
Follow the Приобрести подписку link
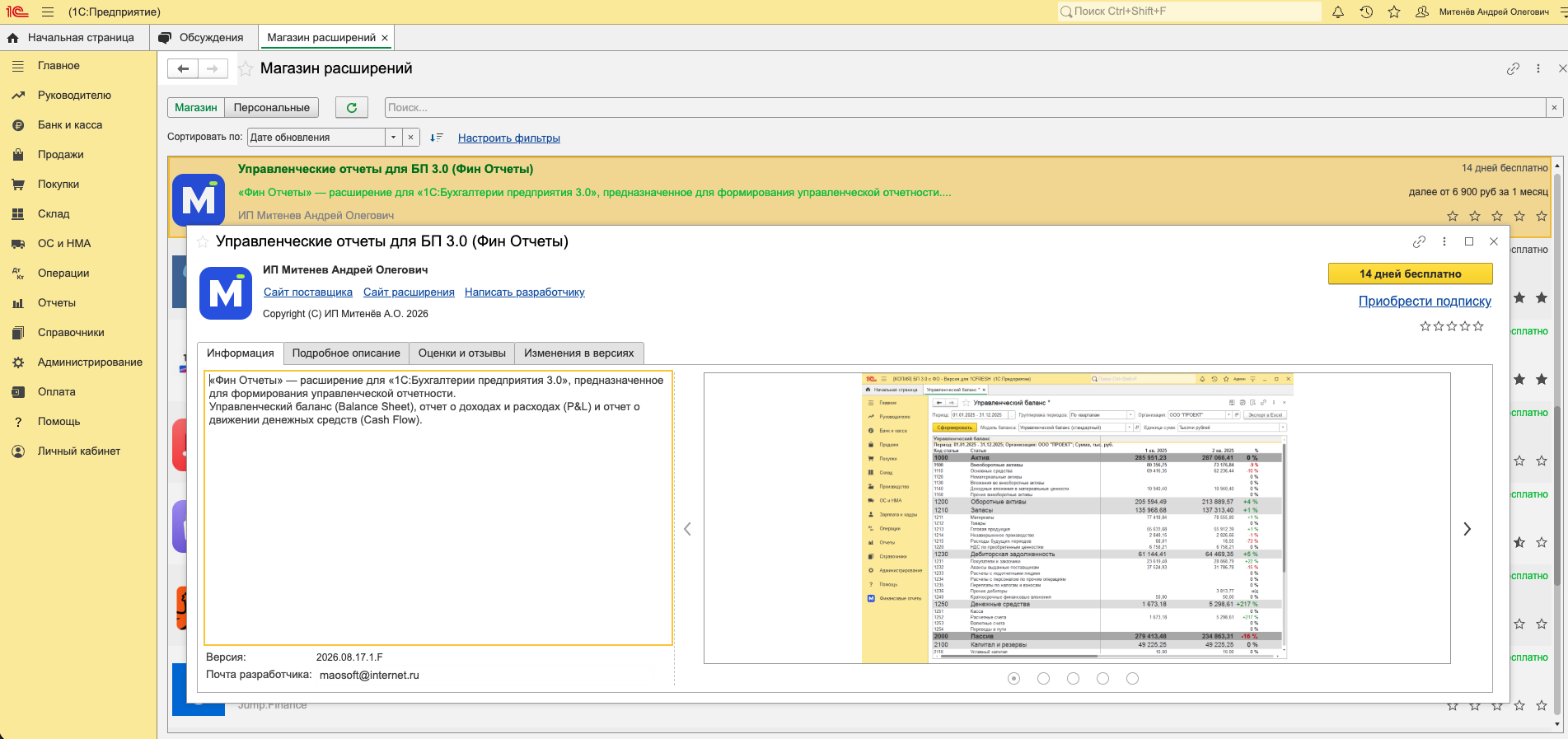[1425, 302]
